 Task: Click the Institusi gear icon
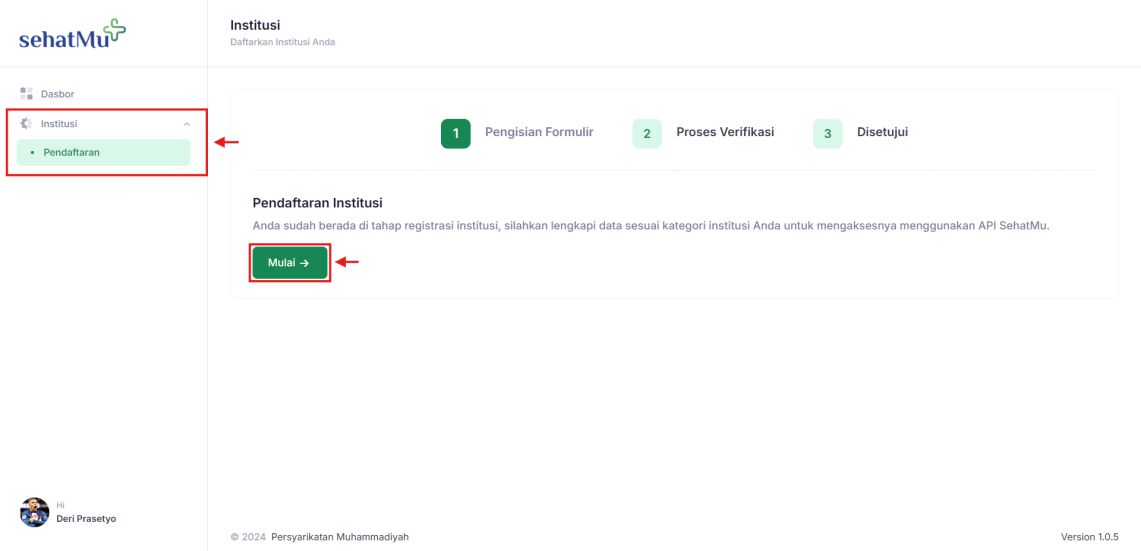(x=26, y=124)
